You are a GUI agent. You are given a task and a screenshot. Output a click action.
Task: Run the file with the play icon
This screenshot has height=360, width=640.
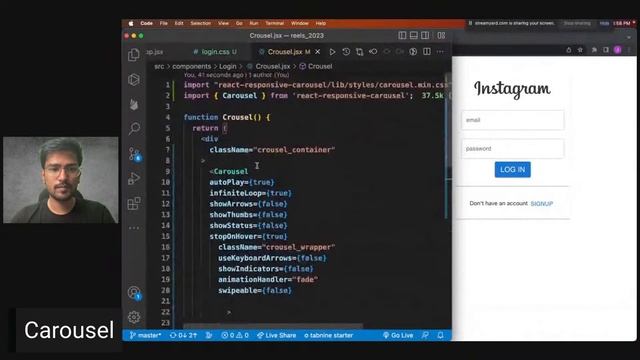pos(332,52)
